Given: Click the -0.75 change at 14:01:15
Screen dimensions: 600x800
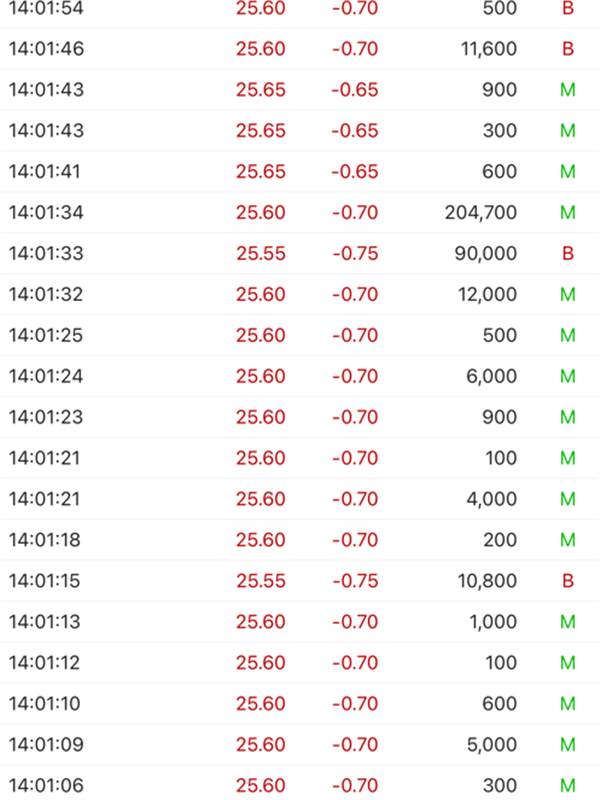Looking at the screenshot, I should 355,581.
